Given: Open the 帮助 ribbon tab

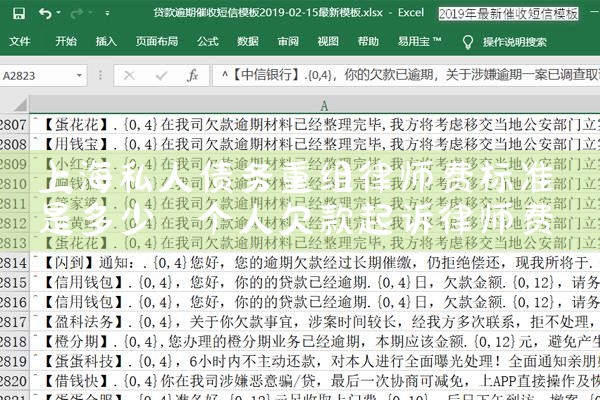Looking at the screenshot, I should coord(368,41).
